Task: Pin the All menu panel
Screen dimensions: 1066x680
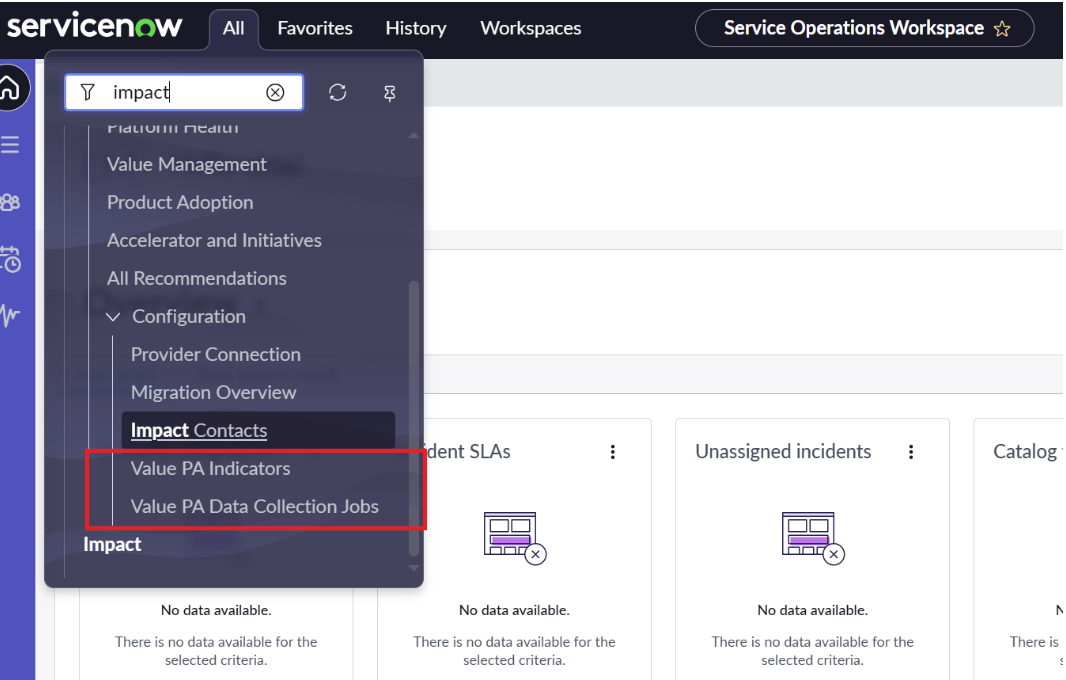Action: click(x=390, y=93)
